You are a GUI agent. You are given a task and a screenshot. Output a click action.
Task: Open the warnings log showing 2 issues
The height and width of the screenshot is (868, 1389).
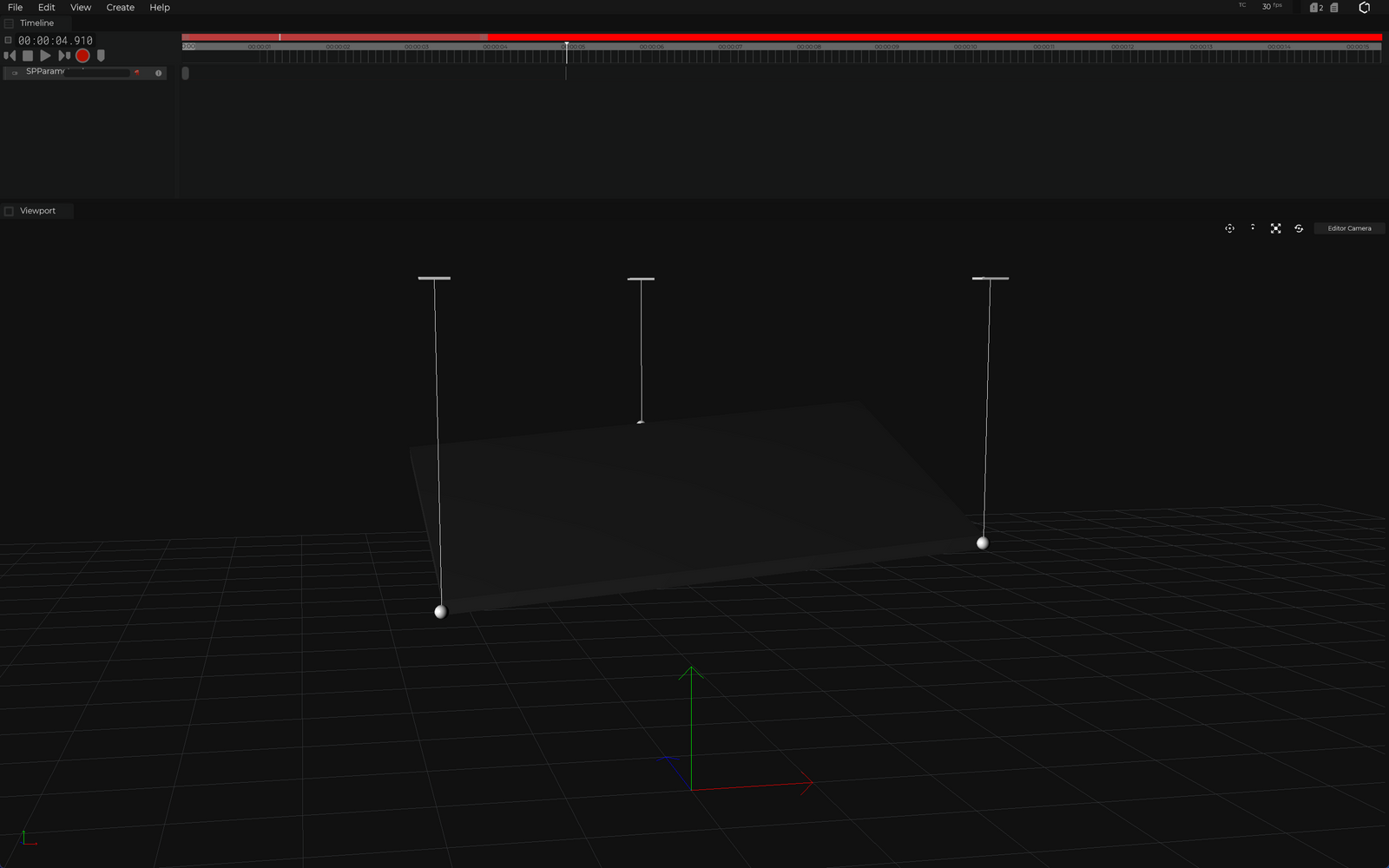tap(1316, 8)
